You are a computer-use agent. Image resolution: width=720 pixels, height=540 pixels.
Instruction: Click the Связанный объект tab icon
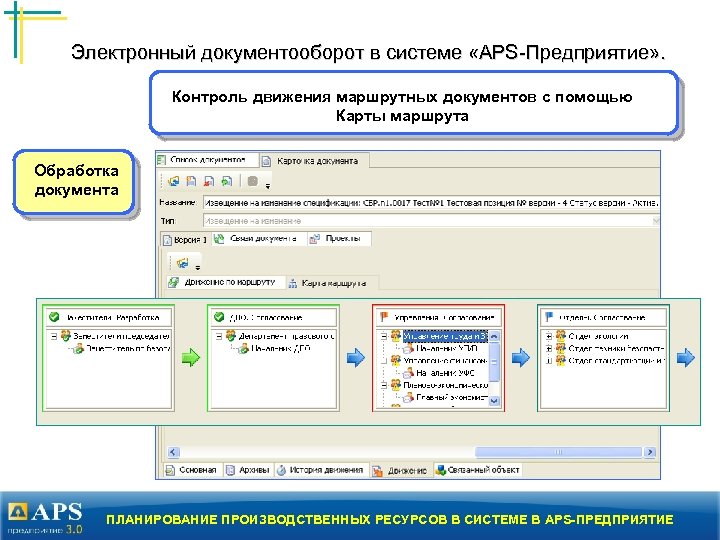pos(441,470)
